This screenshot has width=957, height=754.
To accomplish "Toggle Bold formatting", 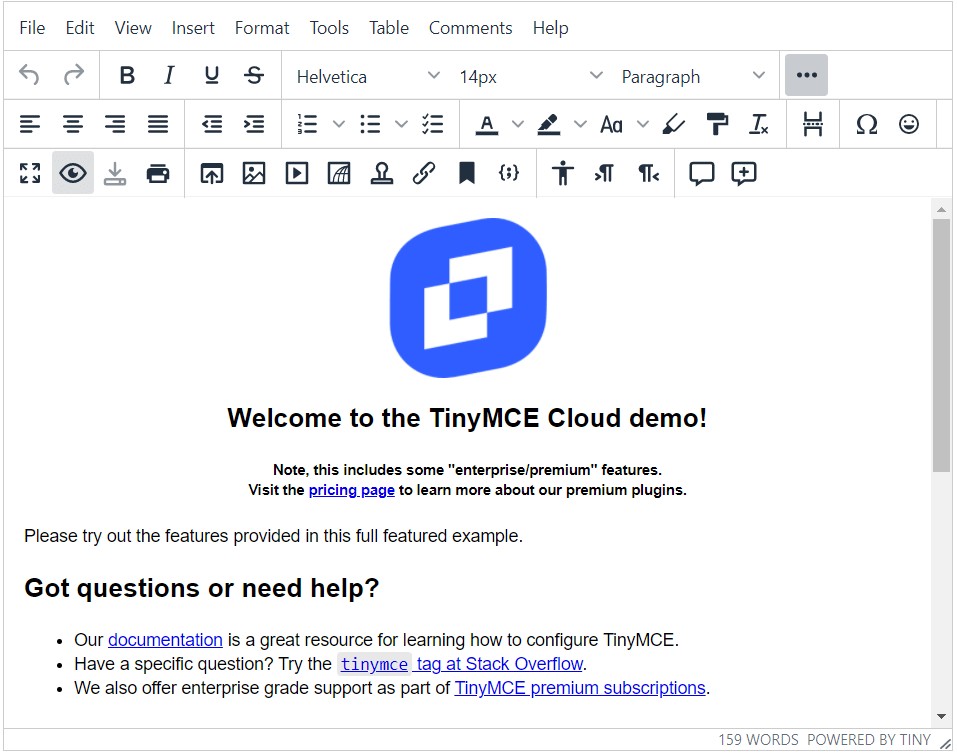I will [x=127, y=76].
